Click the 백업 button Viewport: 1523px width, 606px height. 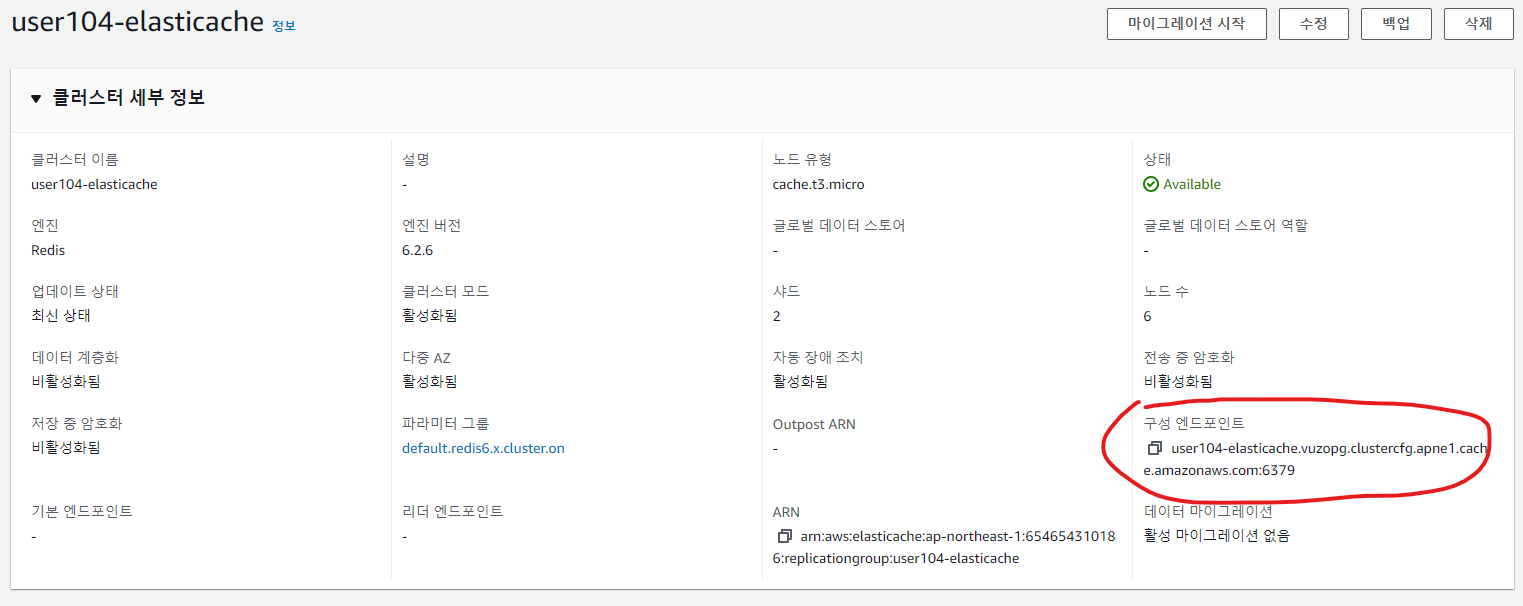(1396, 24)
